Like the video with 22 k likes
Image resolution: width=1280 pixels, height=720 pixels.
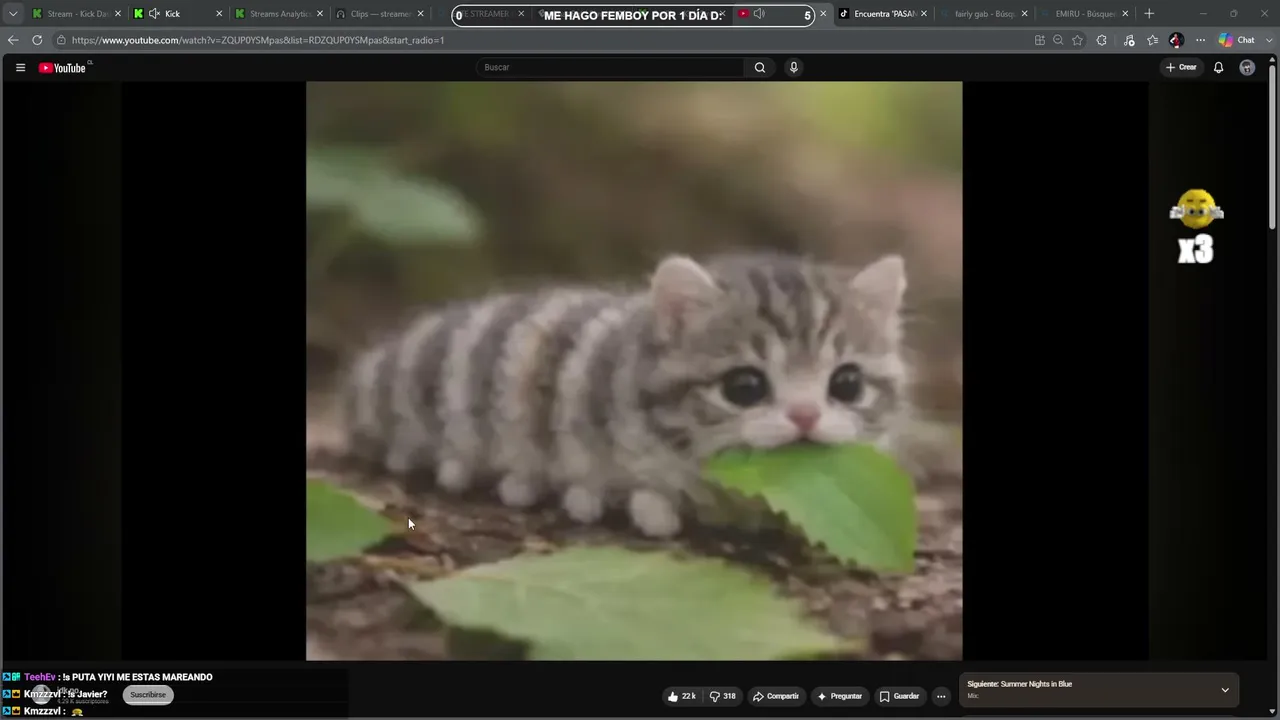tap(681, 696)
